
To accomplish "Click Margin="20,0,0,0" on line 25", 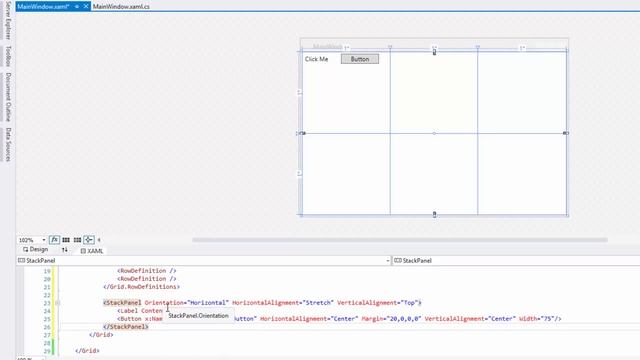I will click(391, 319).
